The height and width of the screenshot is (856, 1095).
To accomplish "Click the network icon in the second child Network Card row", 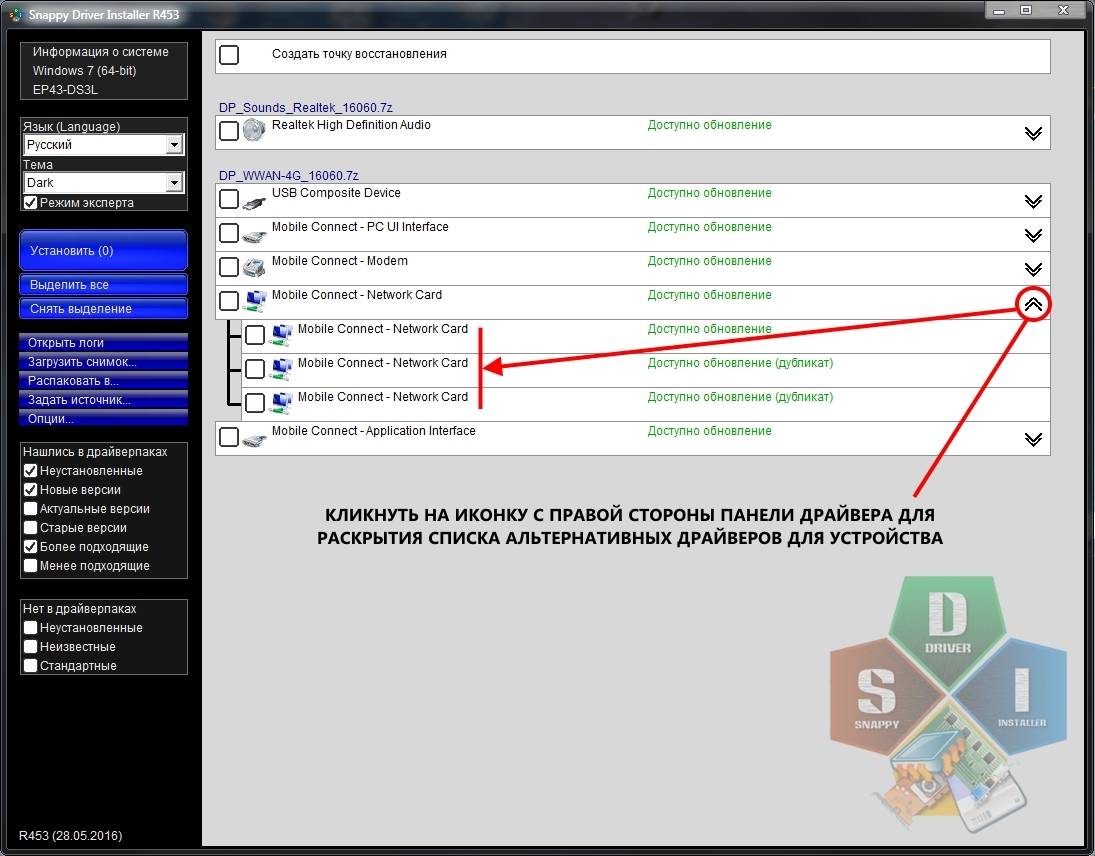I will pyautogui.click(x=281, y=369).
